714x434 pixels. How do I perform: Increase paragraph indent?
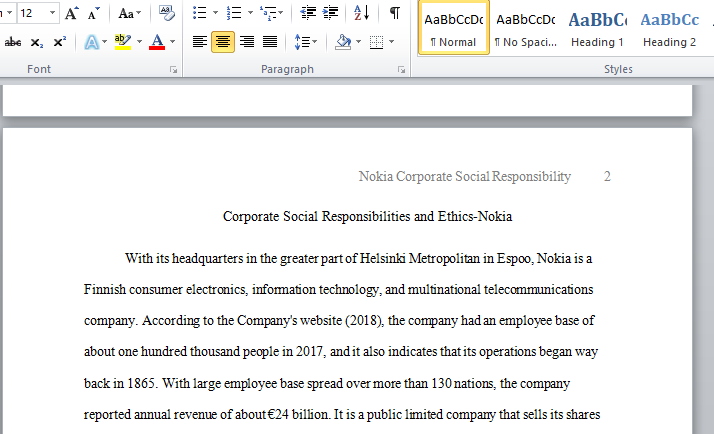(331, 13)
